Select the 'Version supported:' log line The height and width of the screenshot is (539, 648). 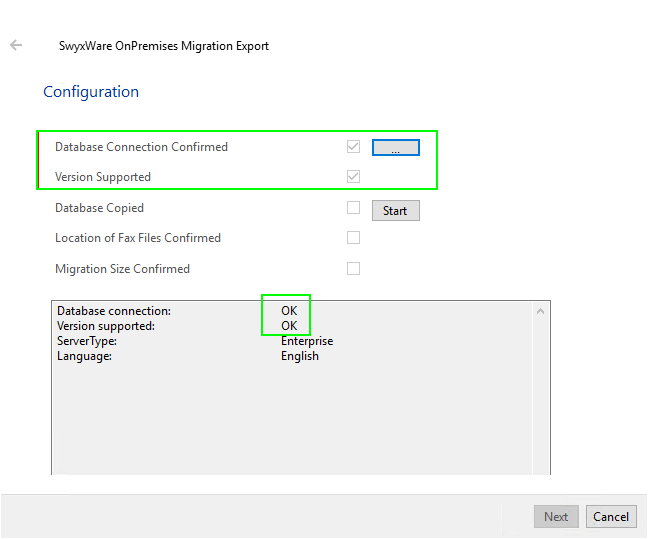(106, 326)
